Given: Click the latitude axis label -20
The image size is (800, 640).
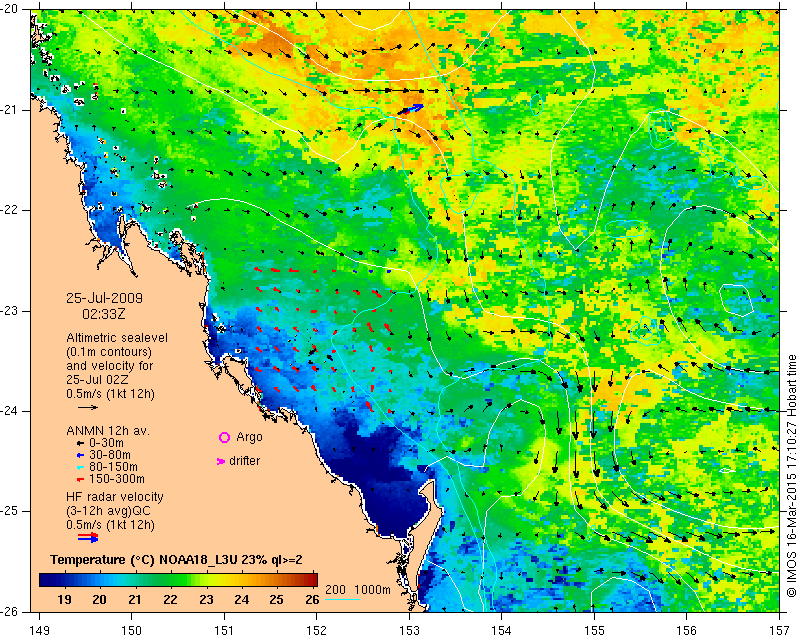Looking at the screenshot, I should tap(10, 9).
